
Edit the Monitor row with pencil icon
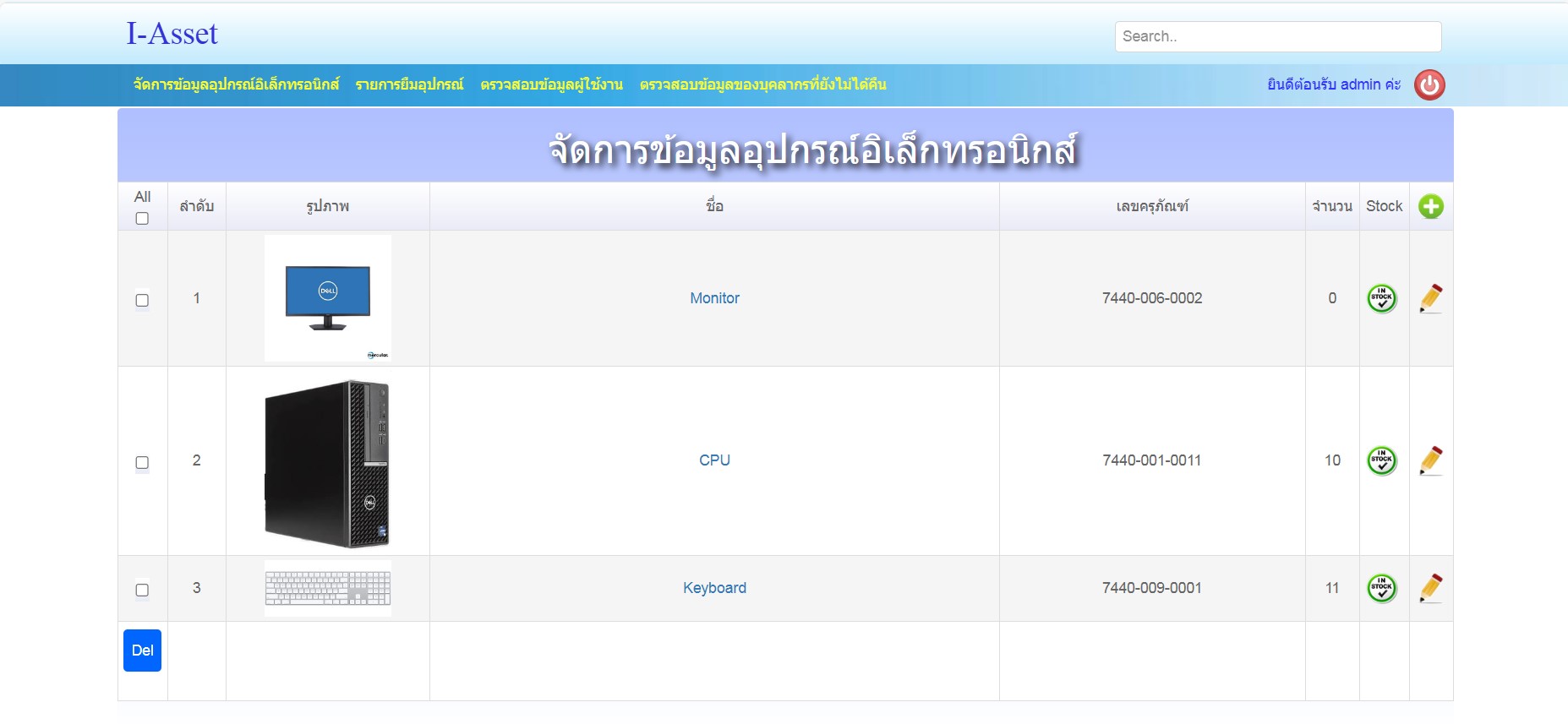click(1430, 298)
